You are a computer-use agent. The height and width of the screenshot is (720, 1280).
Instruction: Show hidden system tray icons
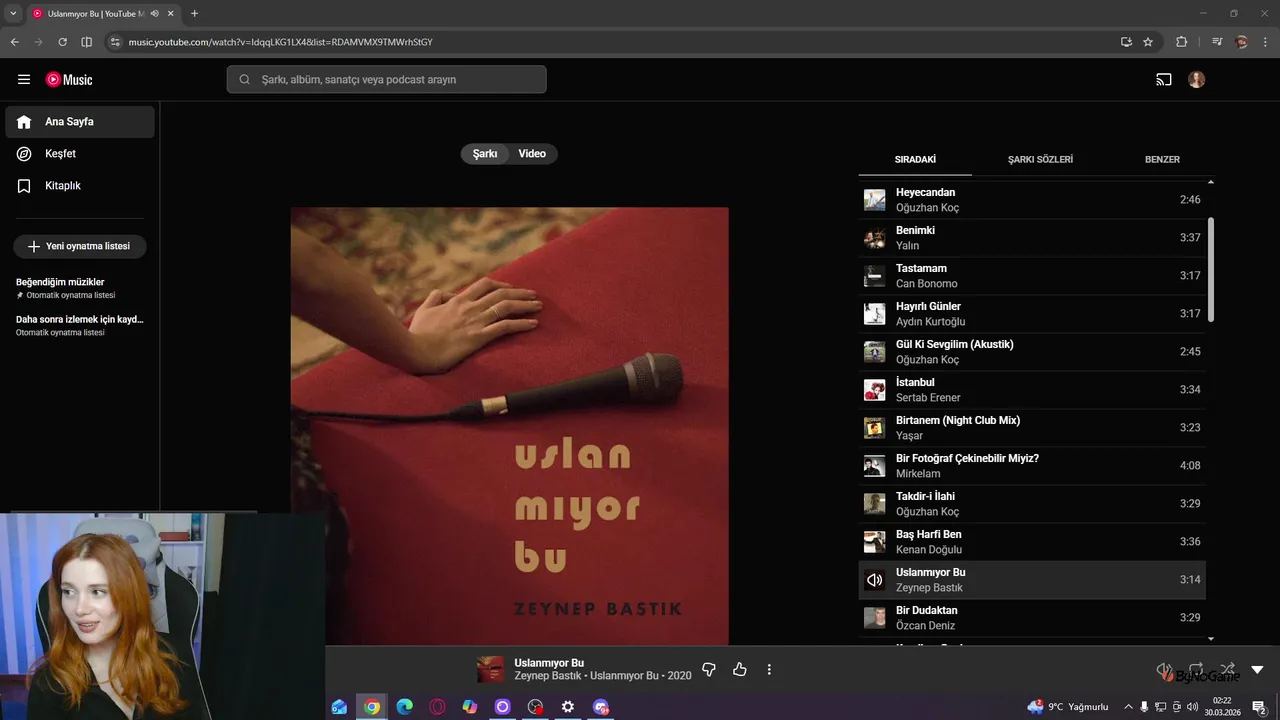coord(1129,707)
